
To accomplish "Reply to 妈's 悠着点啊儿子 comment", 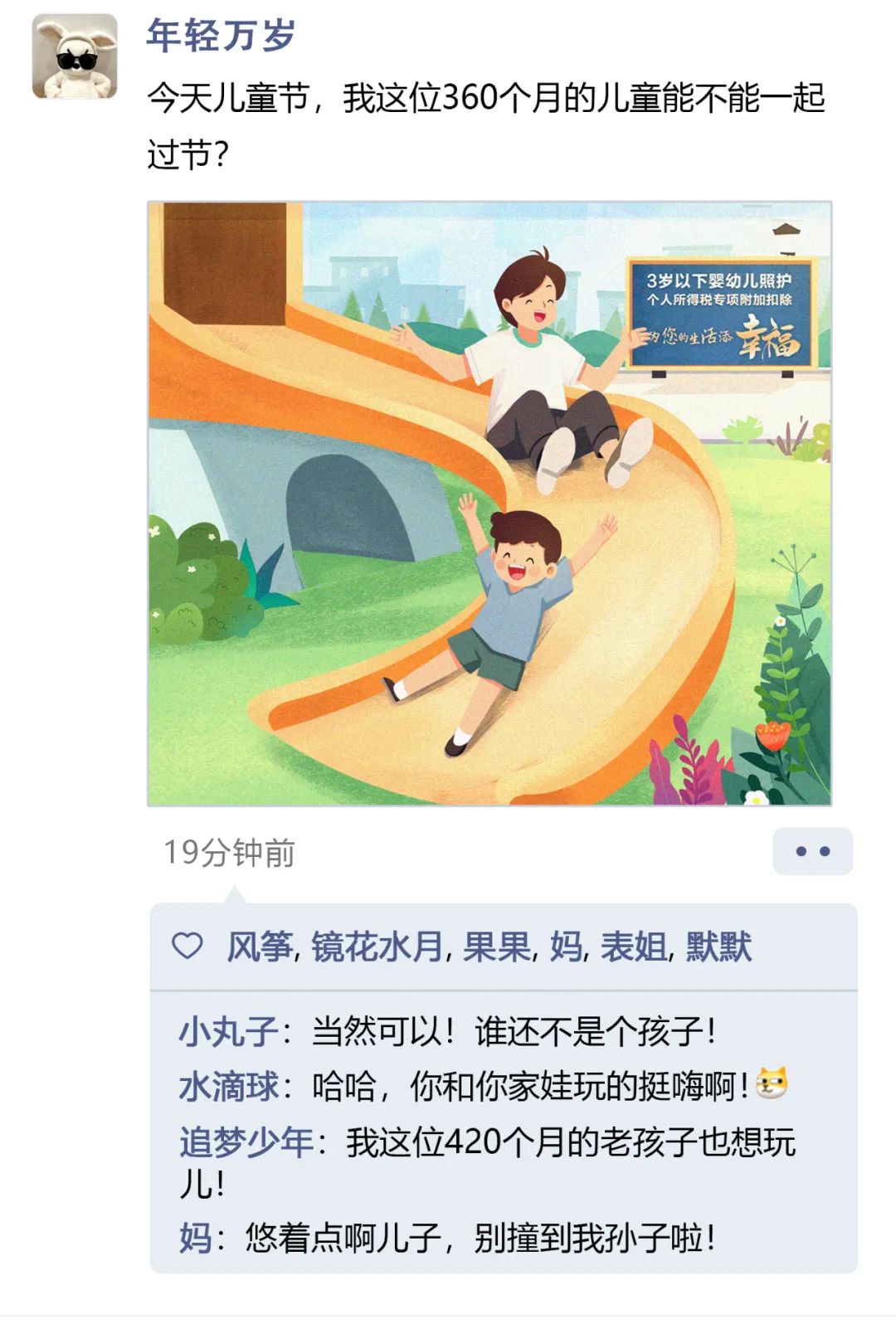I will (x=480, y=1239).
